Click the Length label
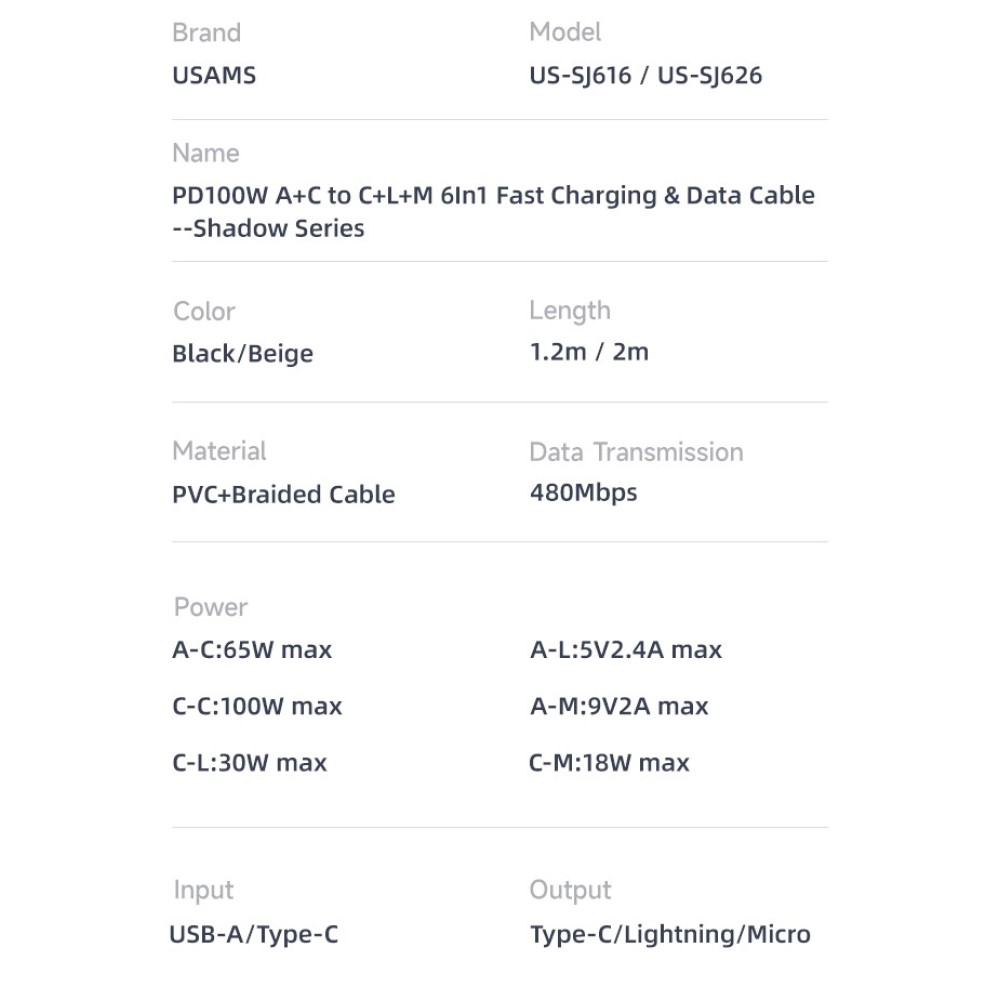This screenshot has height=1000, width=1000. point(569,311)
